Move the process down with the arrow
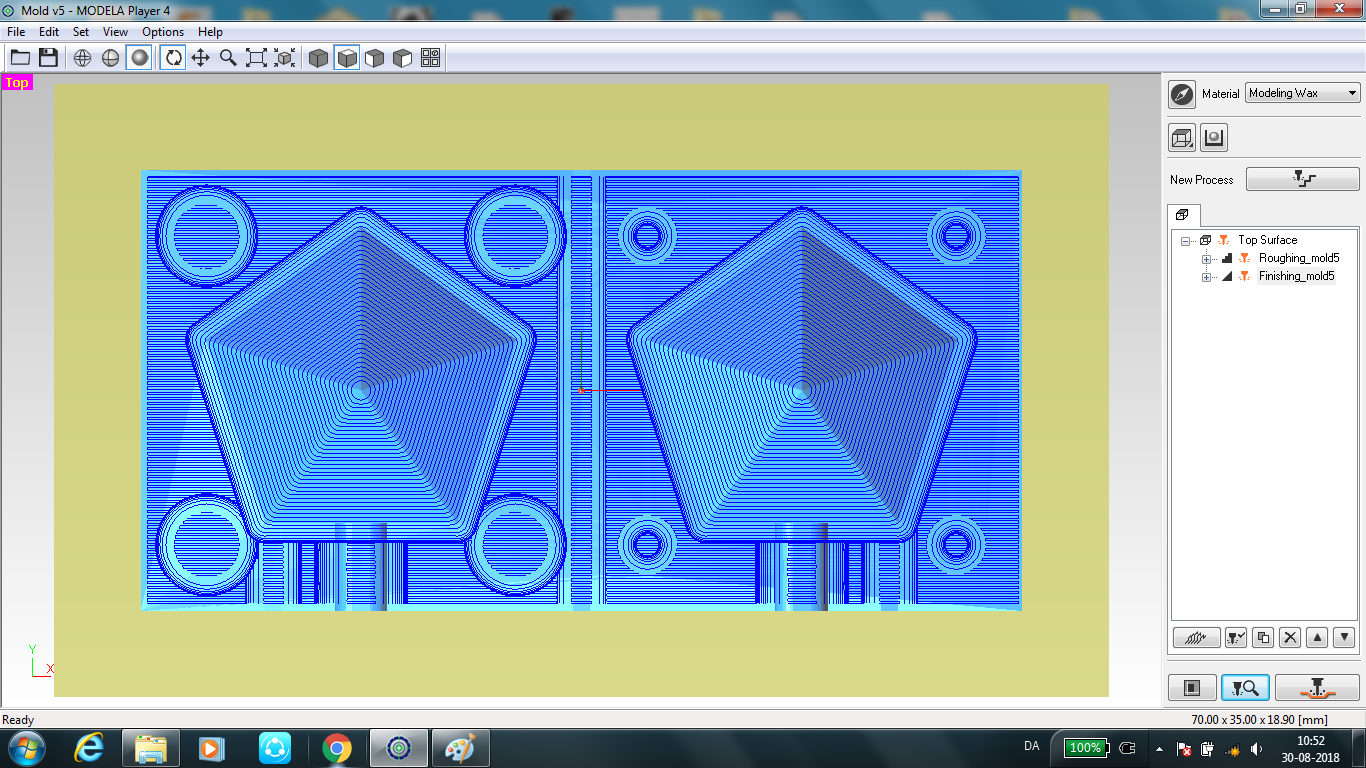This screenshot has height=768, width=1366. point(1344,637)
